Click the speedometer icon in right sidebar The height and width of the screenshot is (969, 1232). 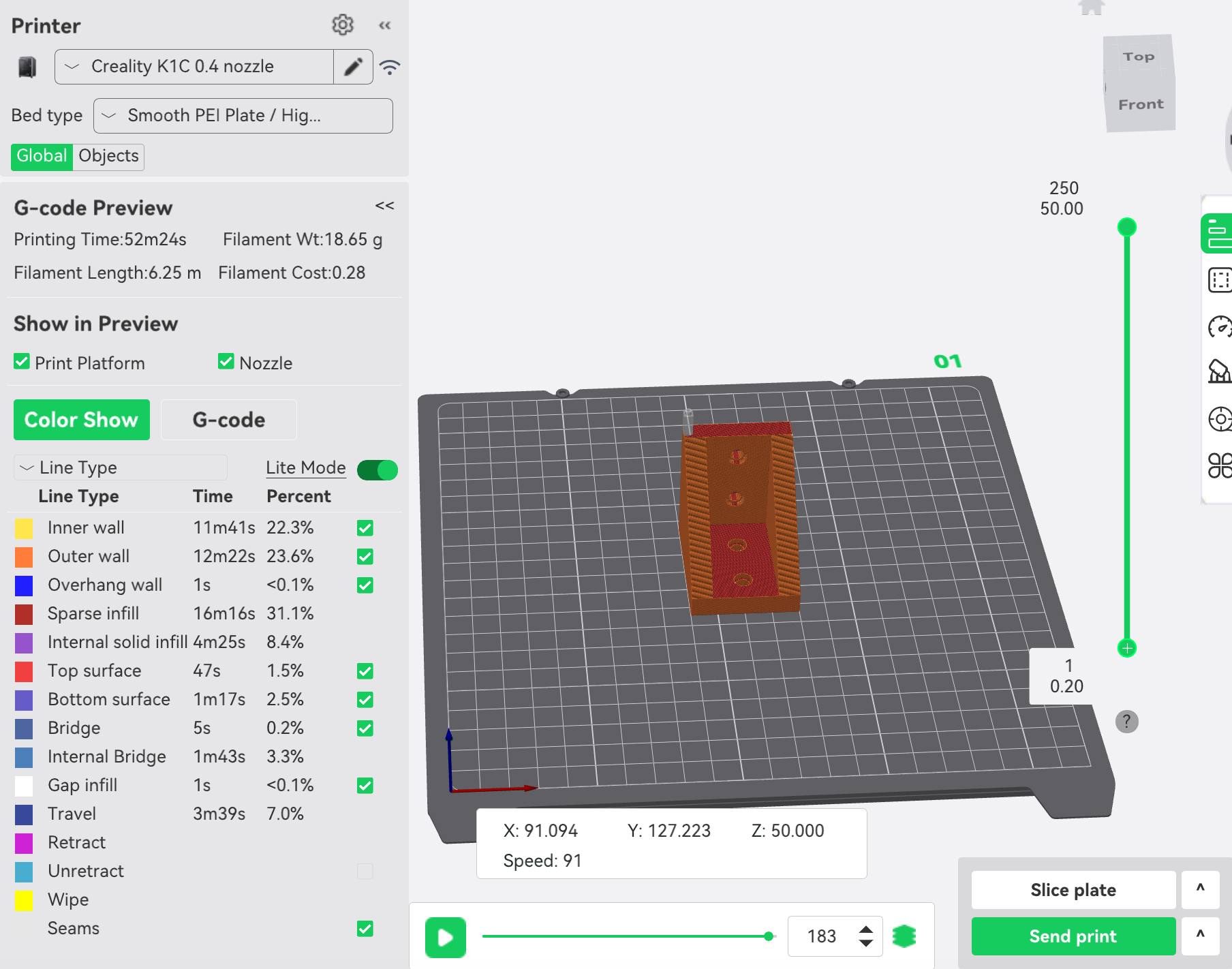point(1219,327)
